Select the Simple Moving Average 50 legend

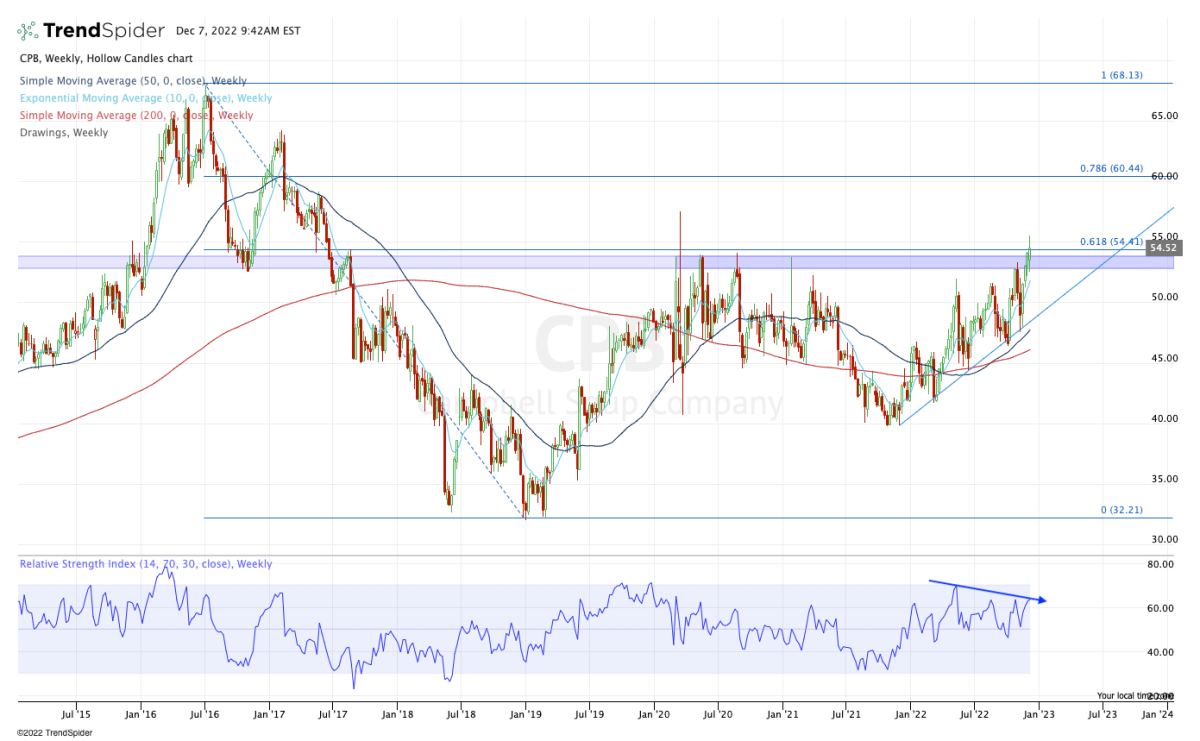[x=132, y=81]
